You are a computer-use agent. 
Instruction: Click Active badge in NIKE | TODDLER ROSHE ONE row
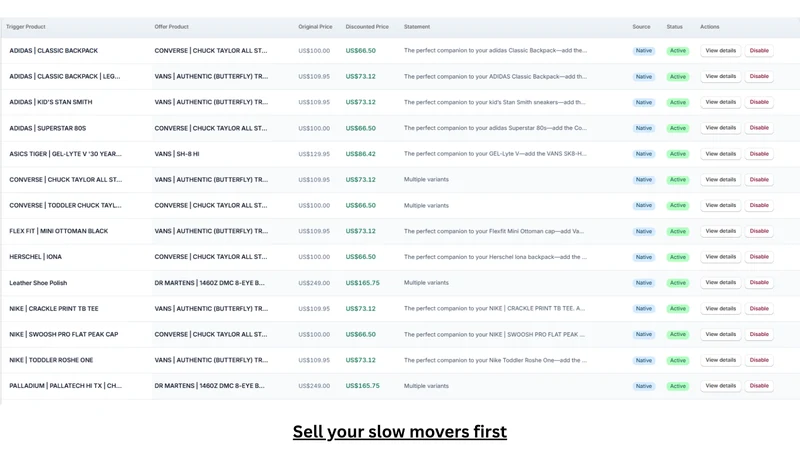678,360
